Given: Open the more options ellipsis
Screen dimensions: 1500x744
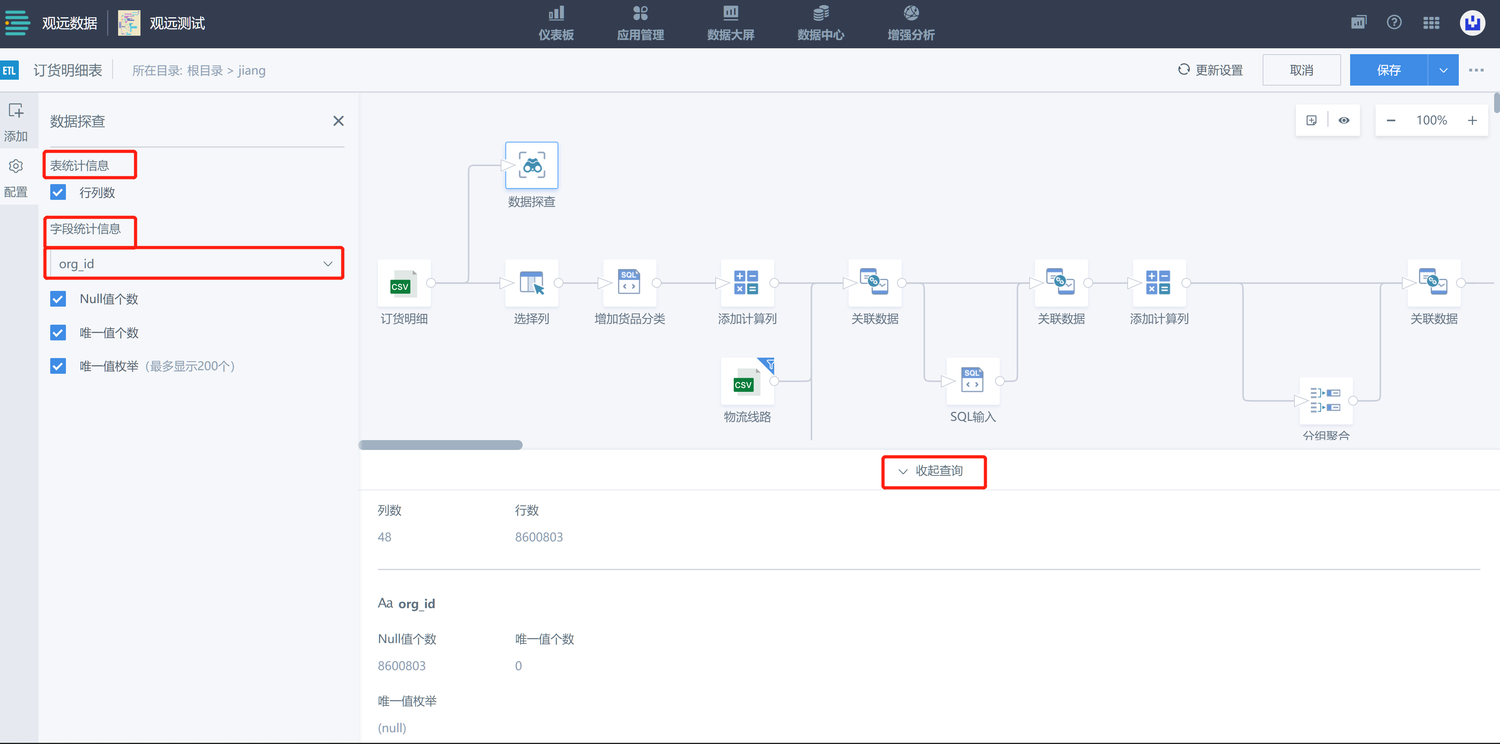Looking at the screenshot, I should coord(1476,70).
